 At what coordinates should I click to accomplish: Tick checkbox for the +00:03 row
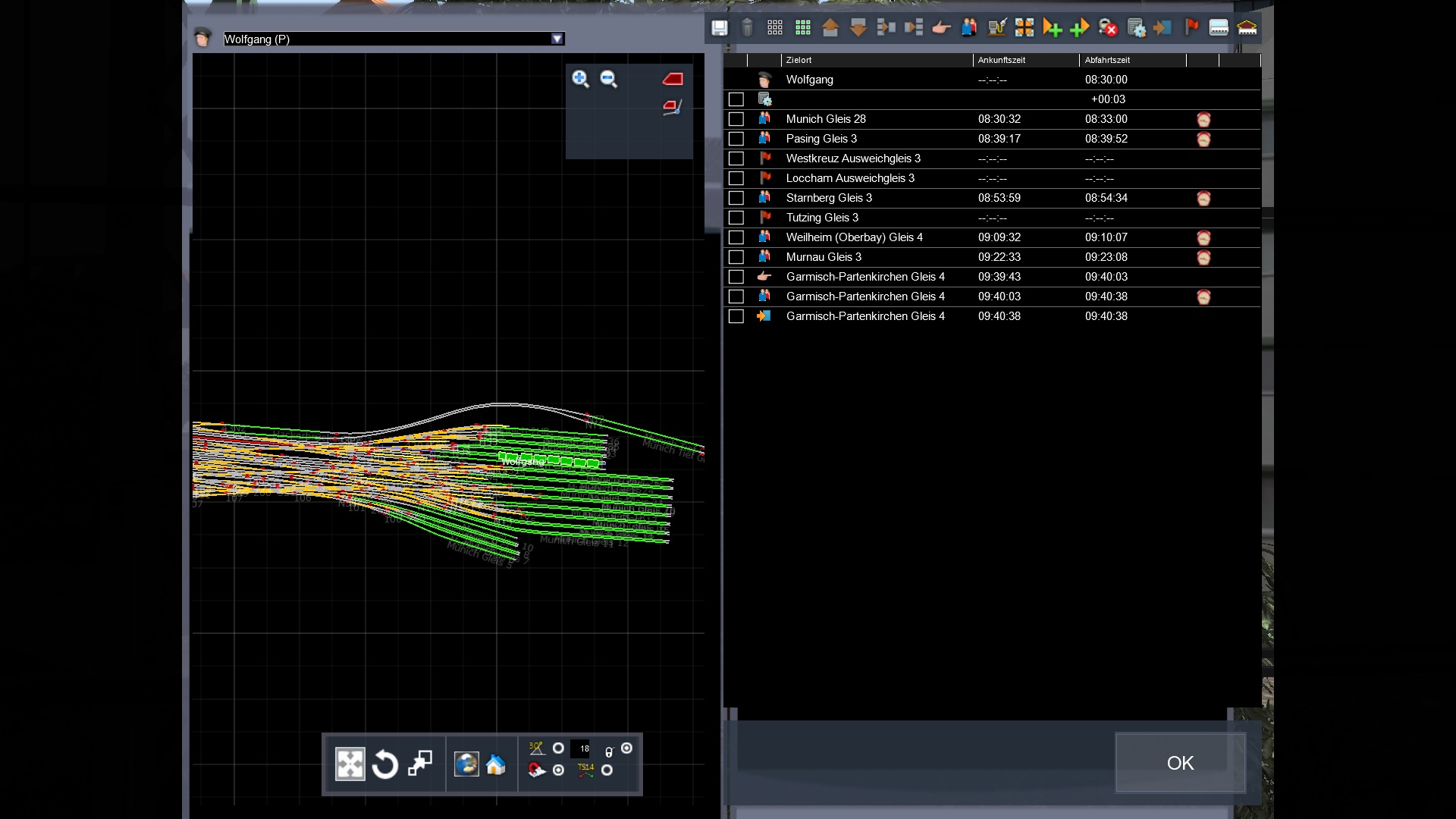(x=736, y=99)
